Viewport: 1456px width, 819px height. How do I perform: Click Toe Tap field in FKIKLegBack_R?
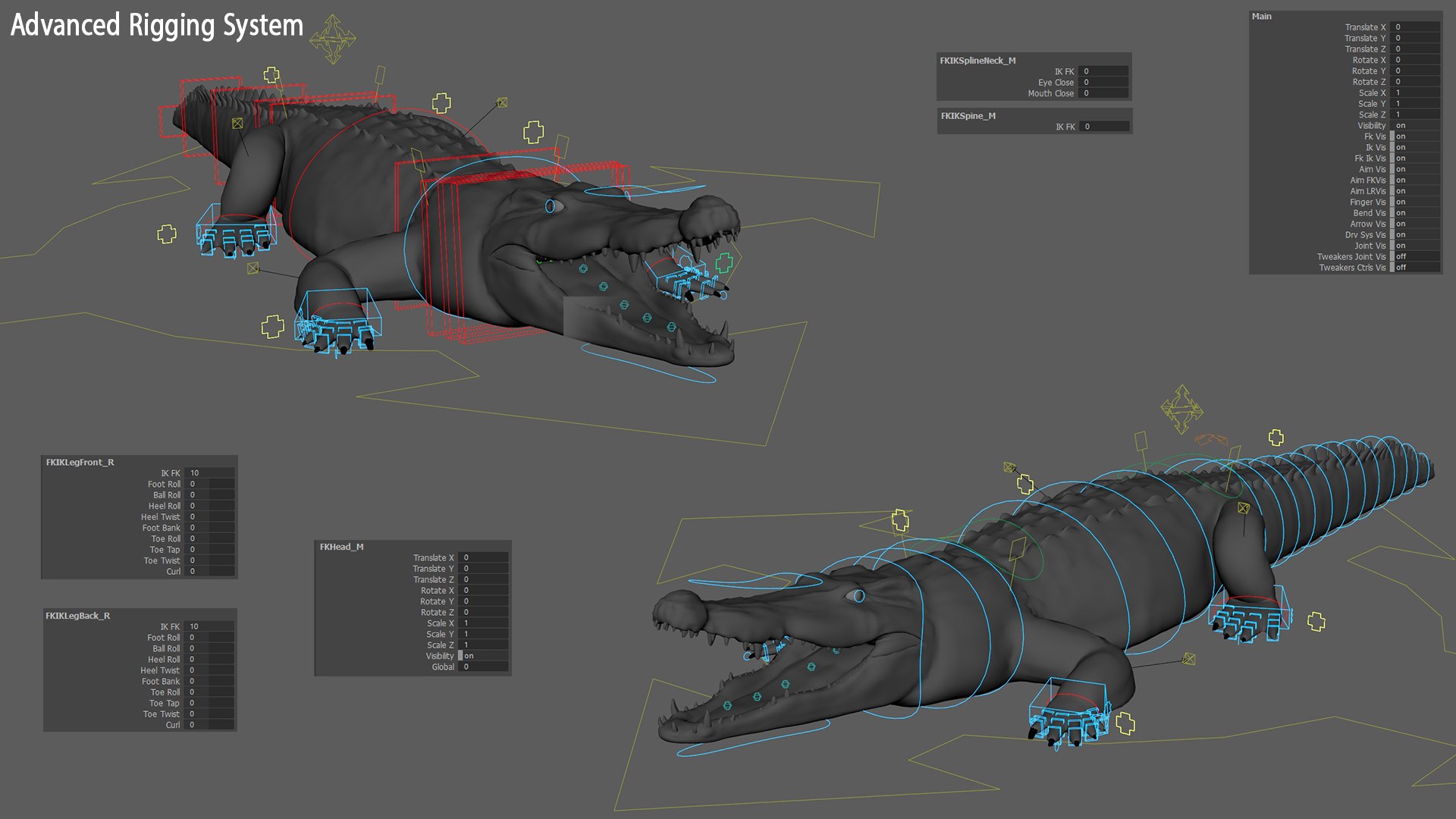[x=209, y=703]
